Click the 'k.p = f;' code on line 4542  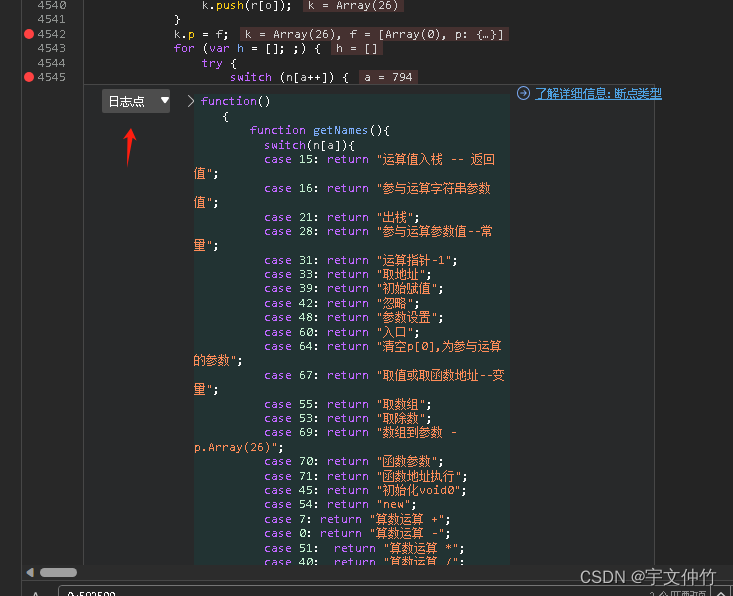201,34
